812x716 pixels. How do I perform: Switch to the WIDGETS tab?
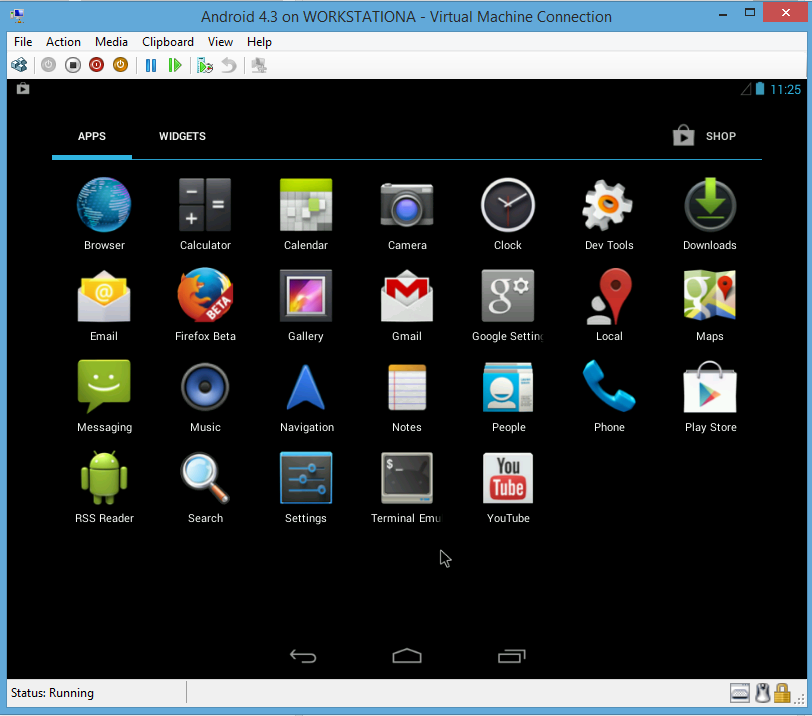(182, 136)
